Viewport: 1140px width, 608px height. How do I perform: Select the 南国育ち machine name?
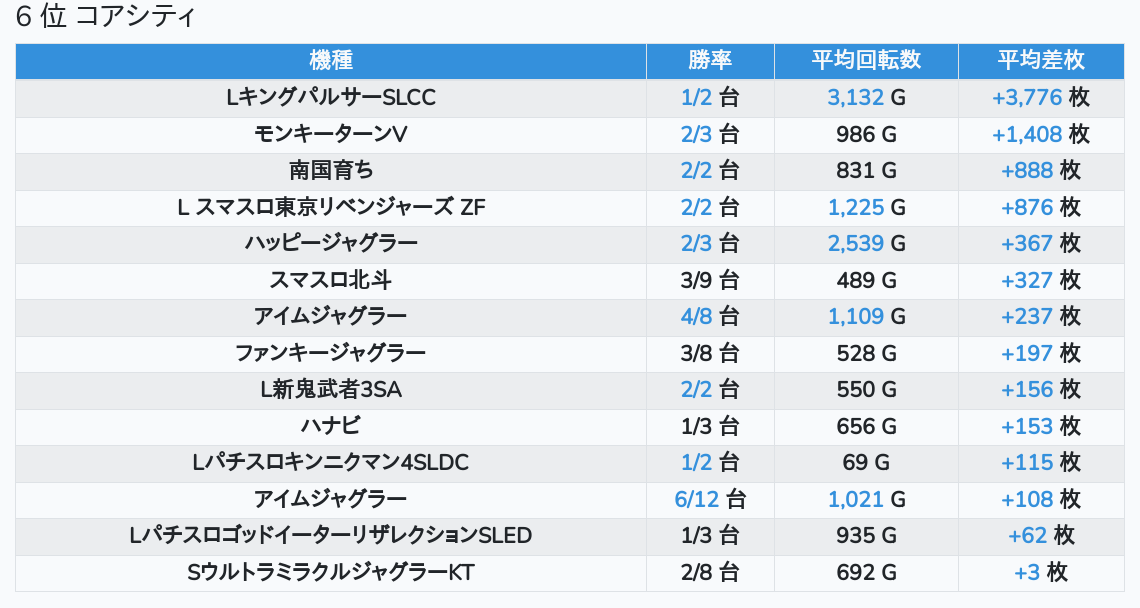(331, 171)
